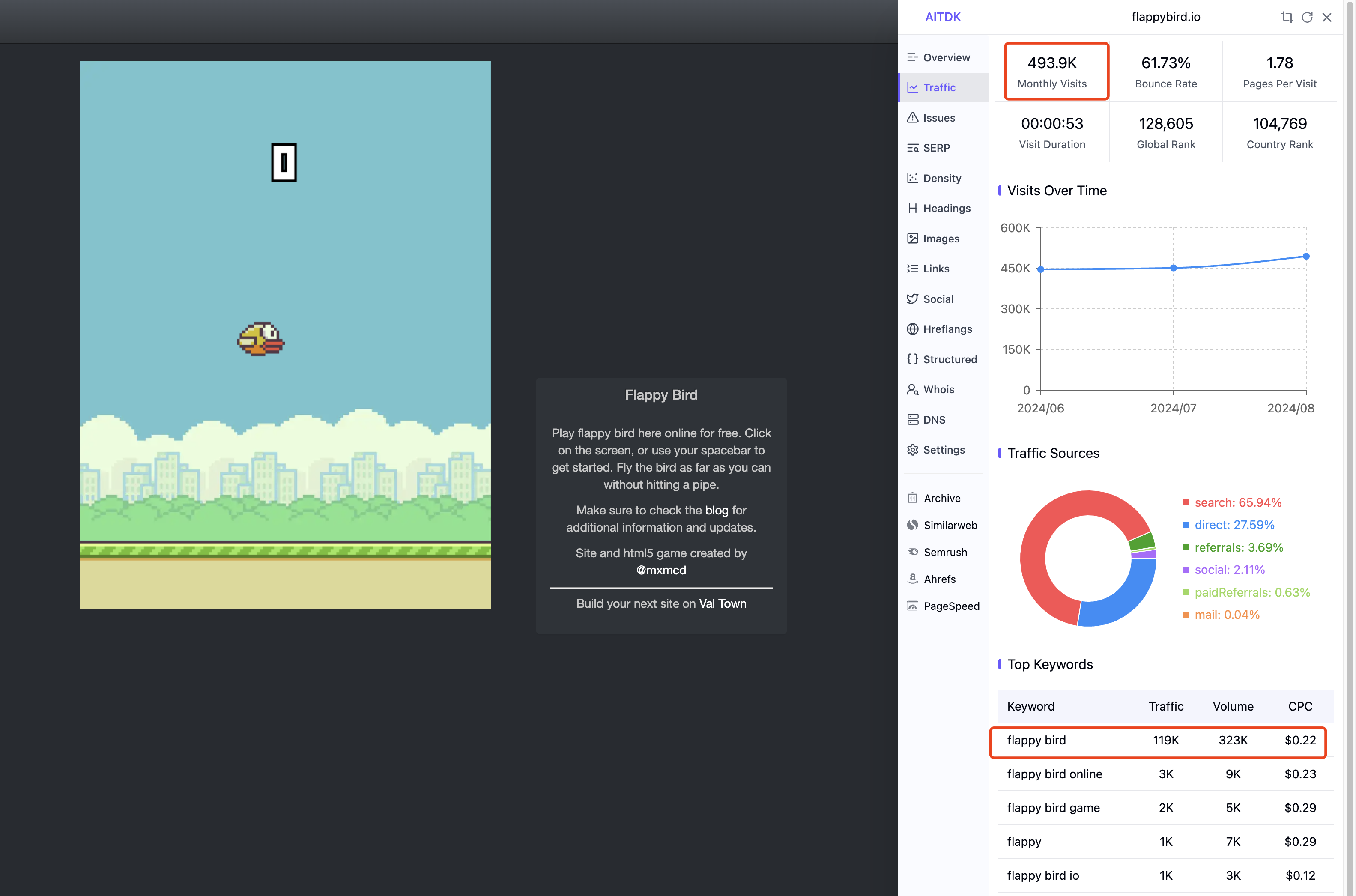Screen dimensions: 1356x896
Task: Click the flappybird.io domain title
Action: (x=1166, y=17)
